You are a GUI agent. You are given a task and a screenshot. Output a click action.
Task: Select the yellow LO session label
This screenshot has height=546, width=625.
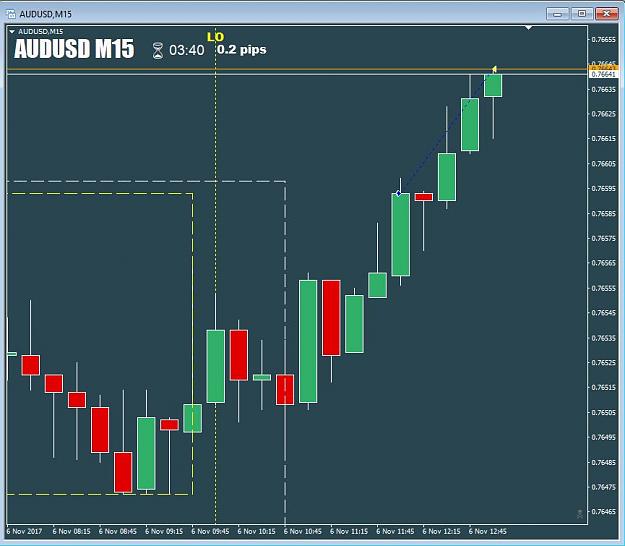tap(215, 37)
